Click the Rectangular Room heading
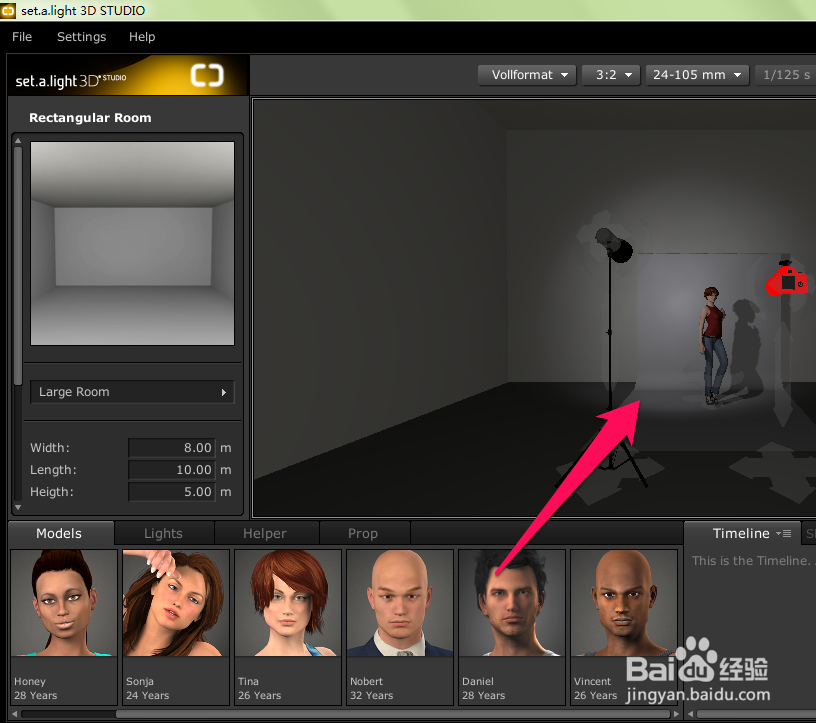This screenshot has width=816, height=723. pyautogui.click(x=90, y=118)
